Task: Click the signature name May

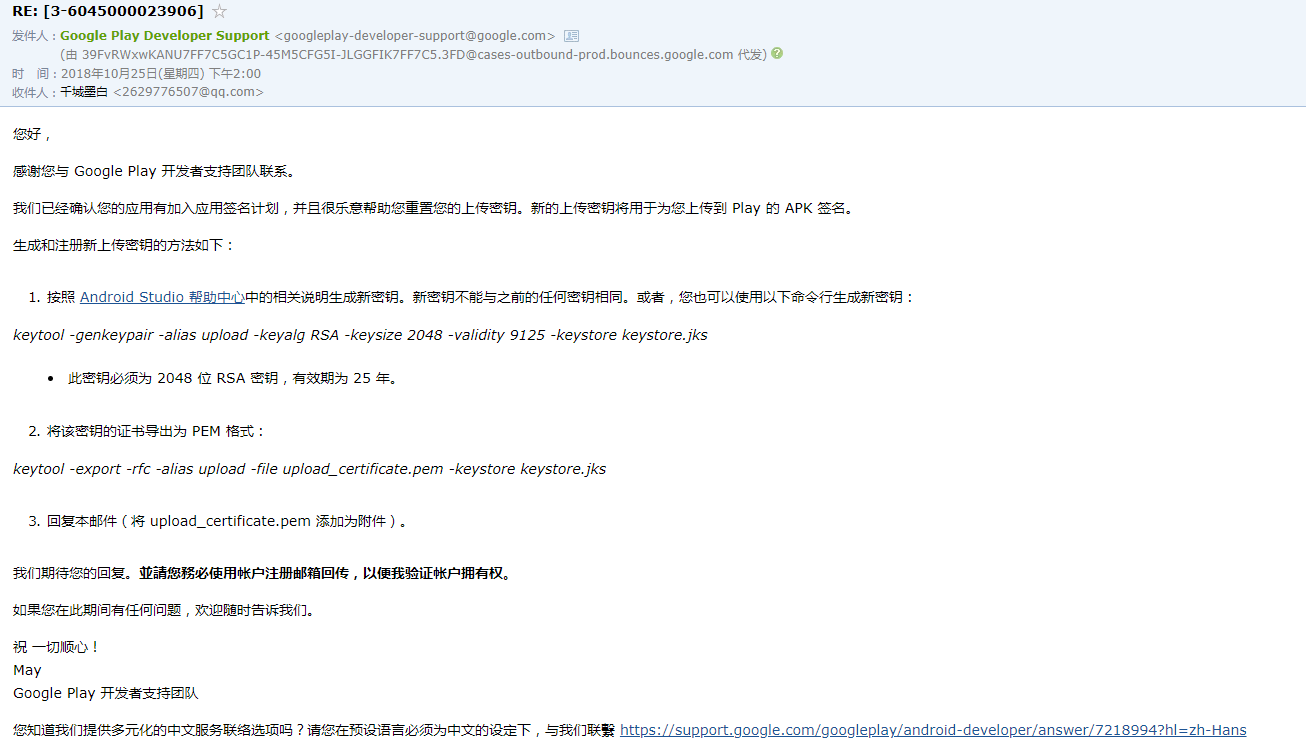Action: [x=27, y=670]
